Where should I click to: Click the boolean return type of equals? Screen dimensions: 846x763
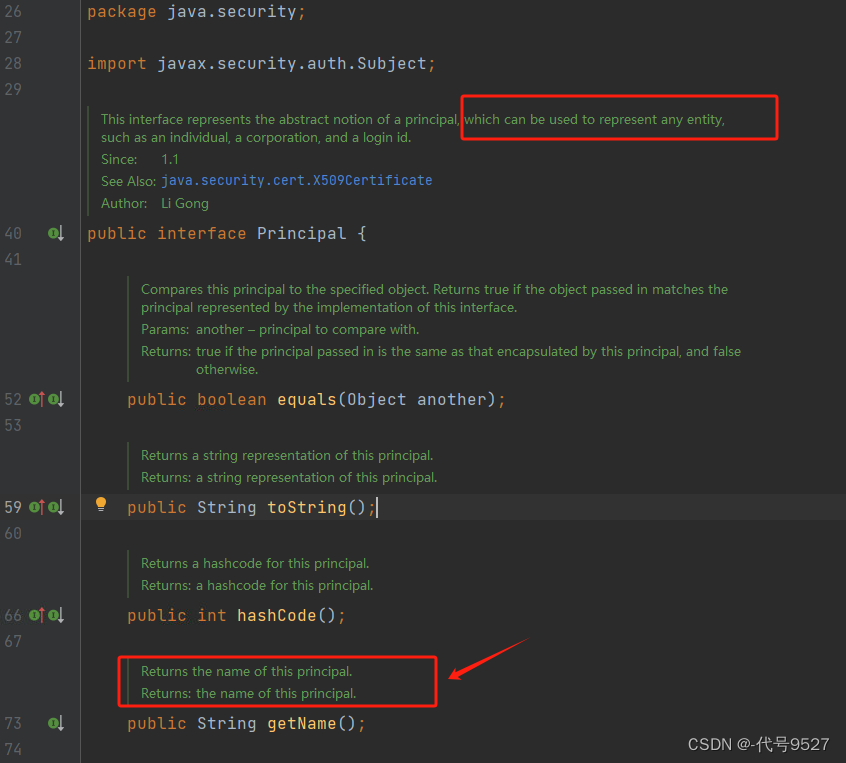(232, 399)
